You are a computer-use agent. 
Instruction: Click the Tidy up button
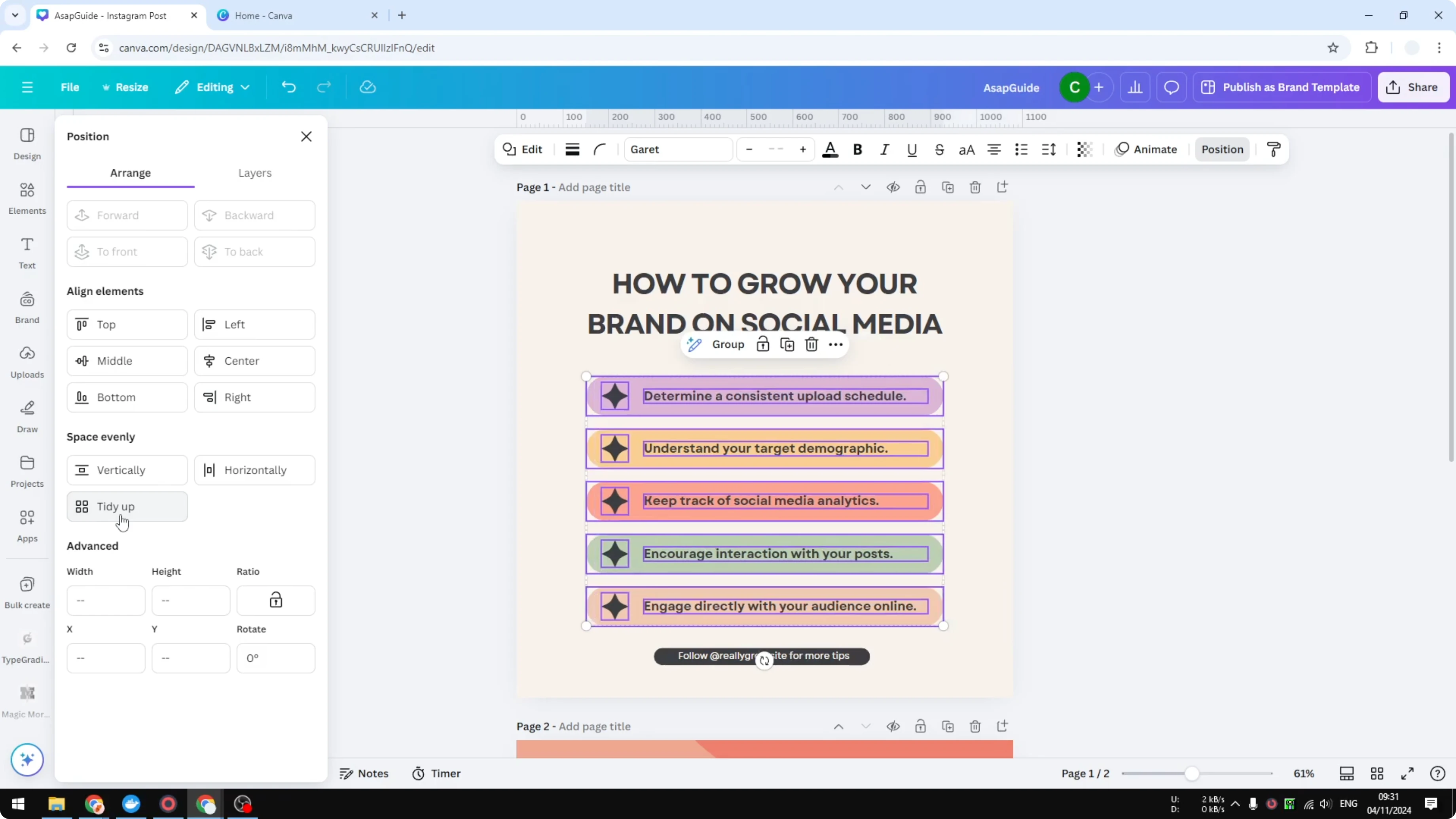pyautogui.click(x=127, y=506)
